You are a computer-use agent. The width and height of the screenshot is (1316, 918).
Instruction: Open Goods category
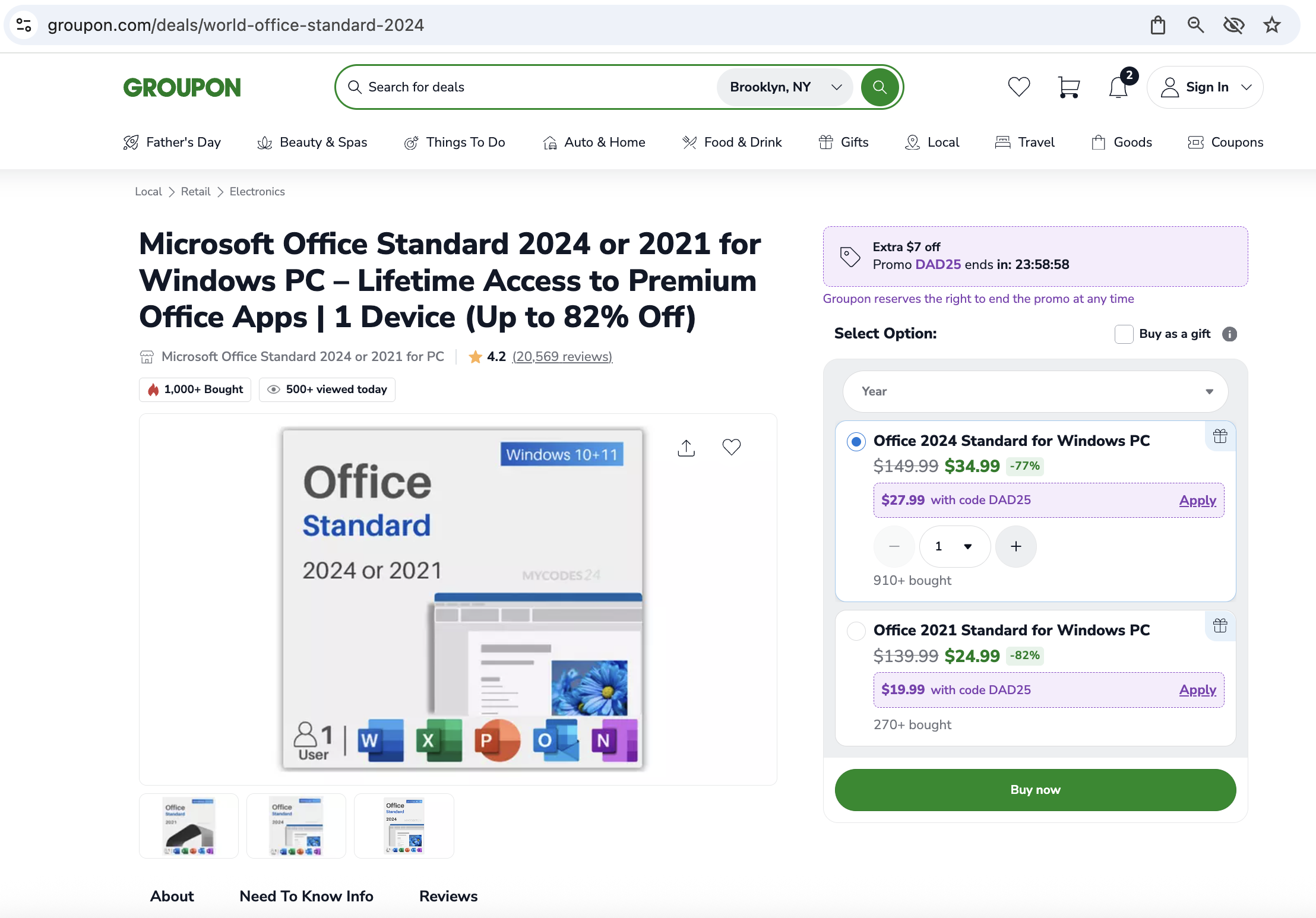(x=1122, y=143)
